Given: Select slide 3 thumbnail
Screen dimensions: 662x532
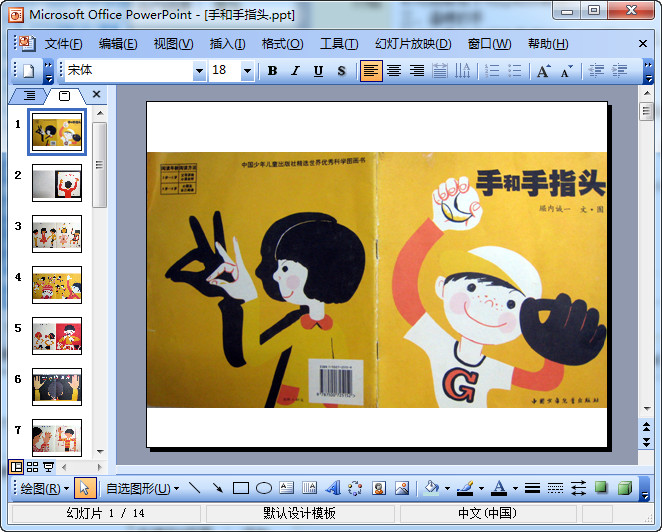Looking at the screenshot, I should [x=57, y=234].
